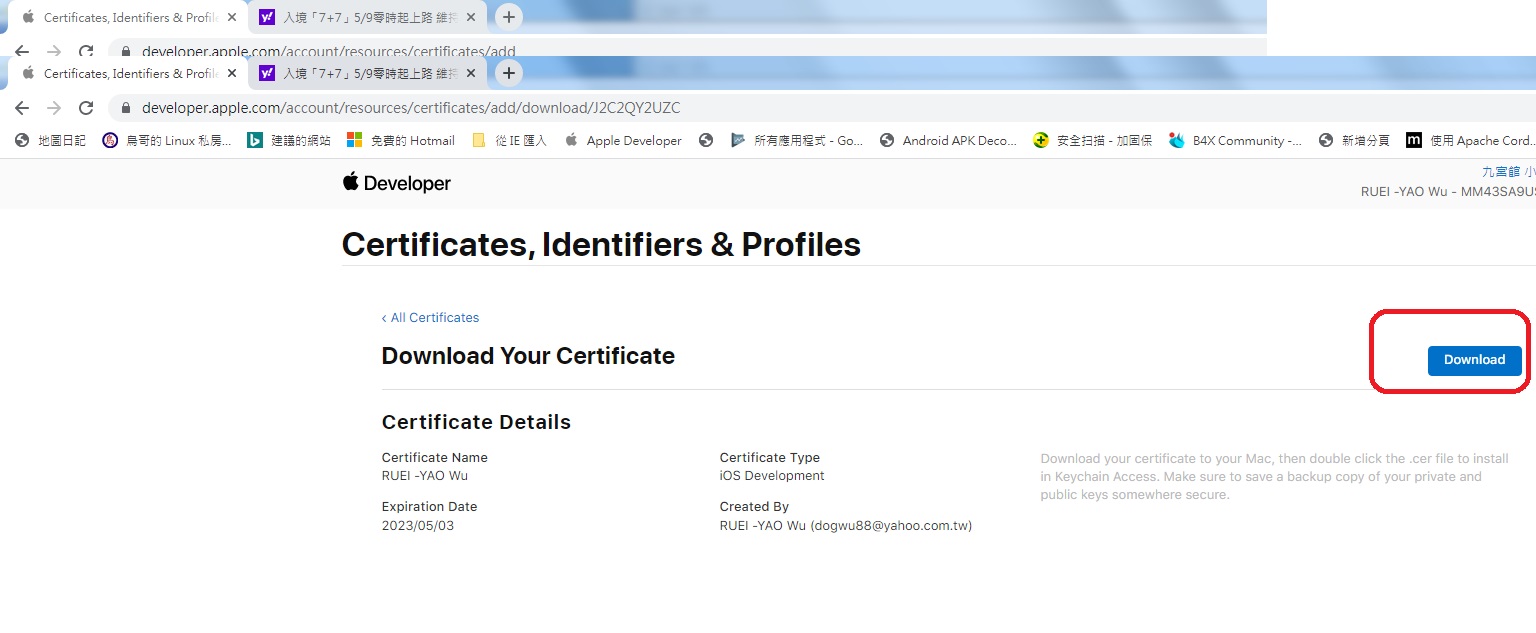Click the RUEI -YAO Wu - MM43SA9U team name
1536x633 pixels.
(x=1448, y=191)
